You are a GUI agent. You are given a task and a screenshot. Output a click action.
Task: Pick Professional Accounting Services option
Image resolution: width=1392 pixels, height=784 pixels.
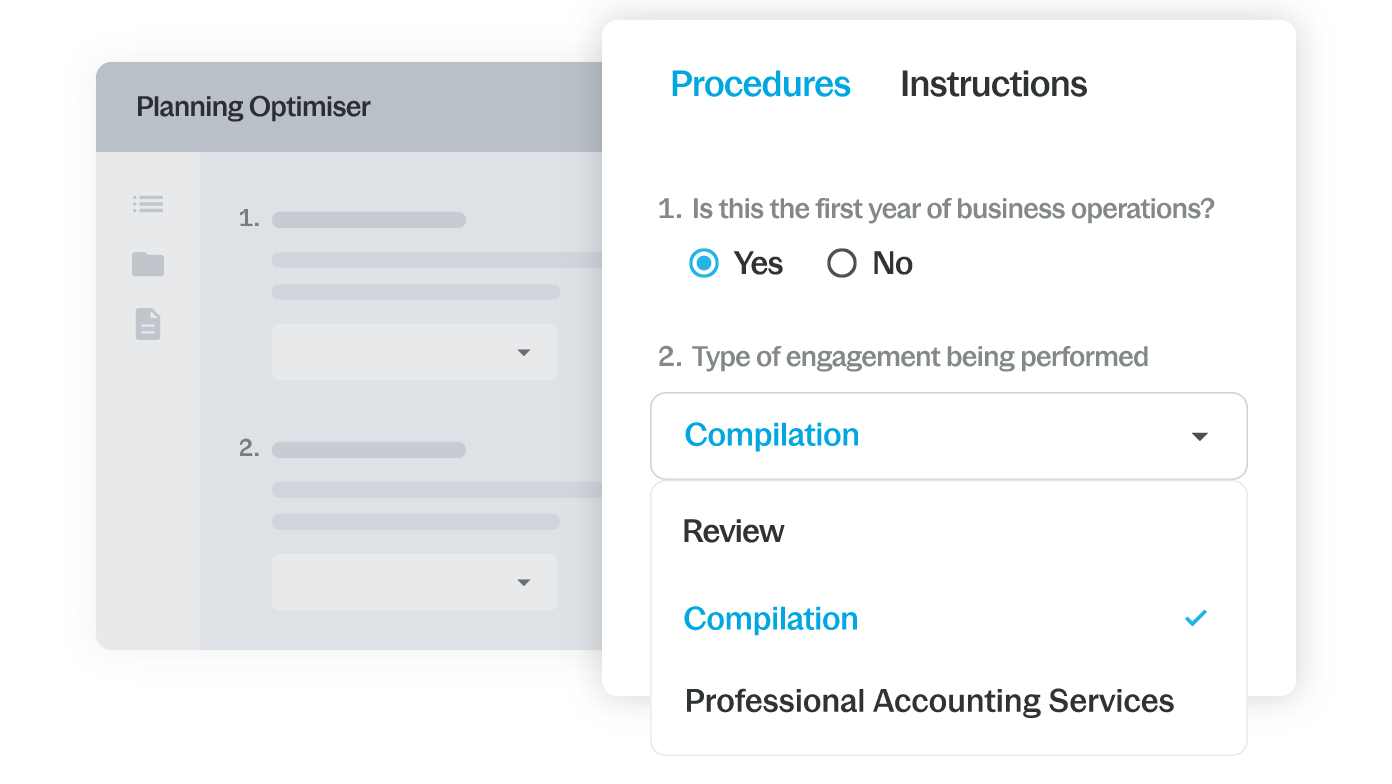[929, 701]
